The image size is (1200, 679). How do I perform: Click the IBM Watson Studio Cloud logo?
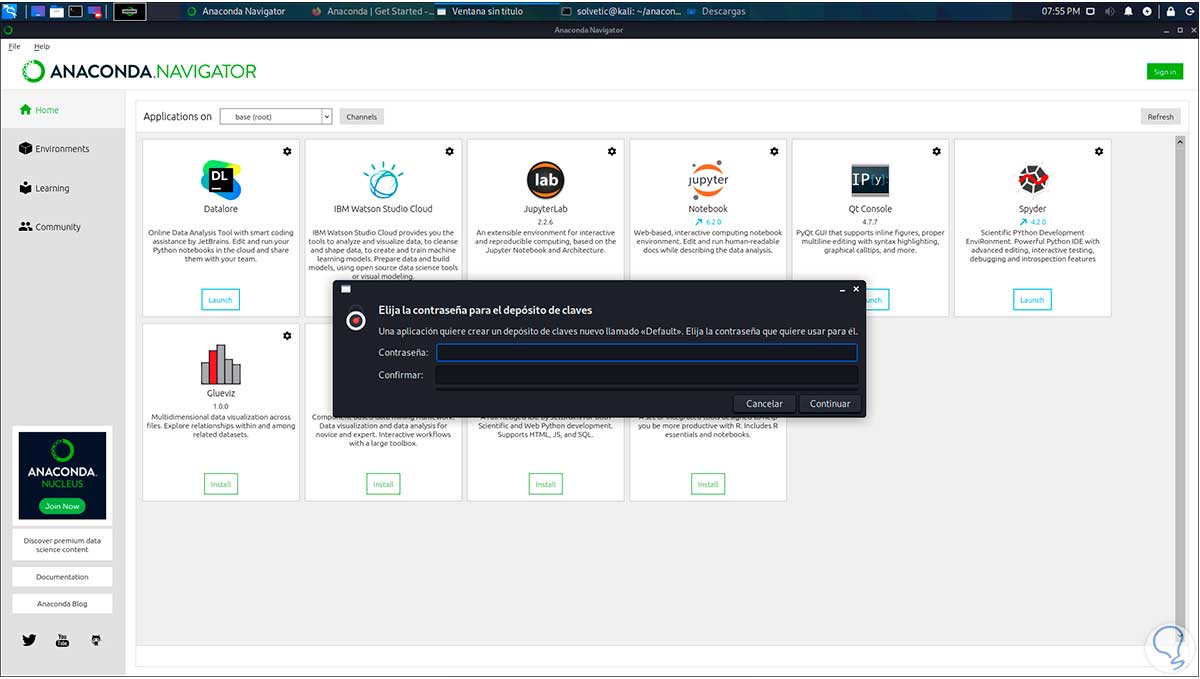point(383,180)
